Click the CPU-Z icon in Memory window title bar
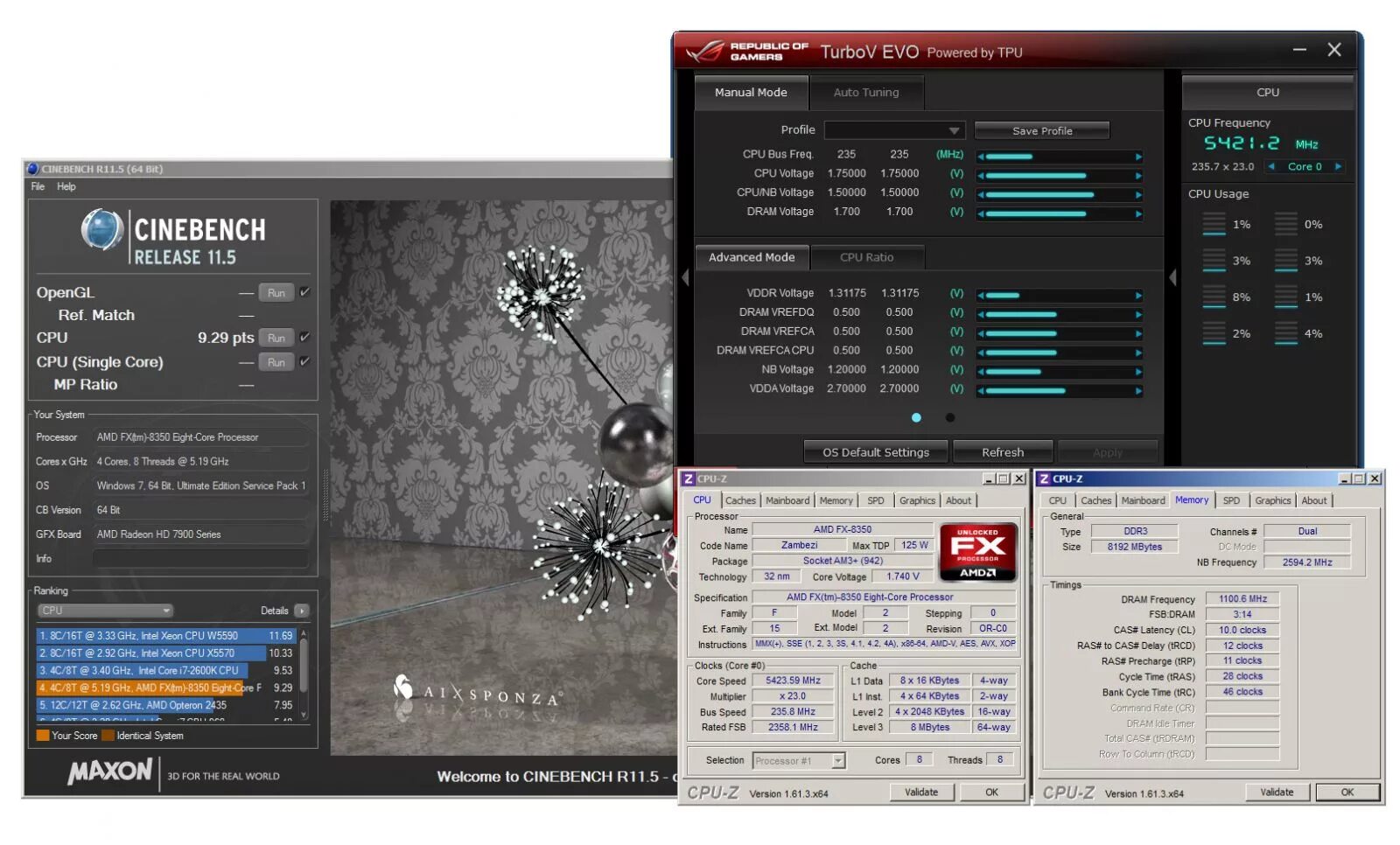This screenshot has height=845, width=1400. (x=1044, y=478)
